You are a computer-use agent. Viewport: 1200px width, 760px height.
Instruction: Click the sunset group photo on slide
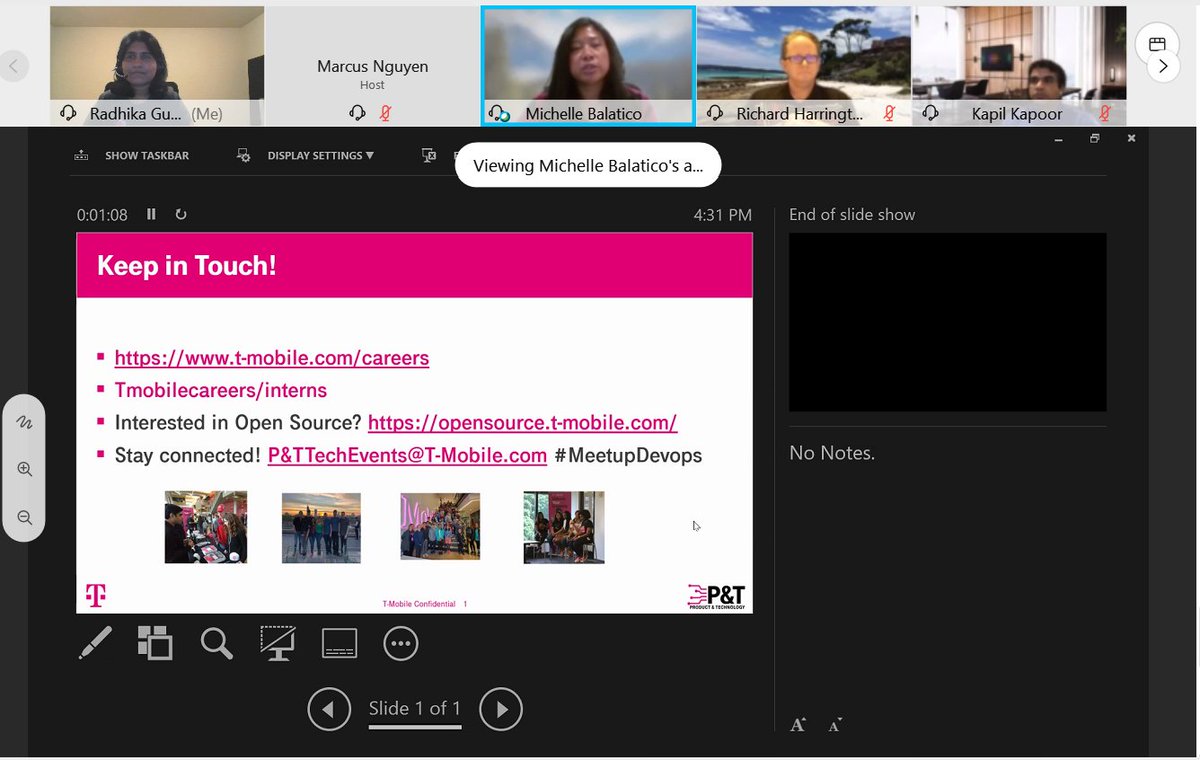(x=321, y=528)
